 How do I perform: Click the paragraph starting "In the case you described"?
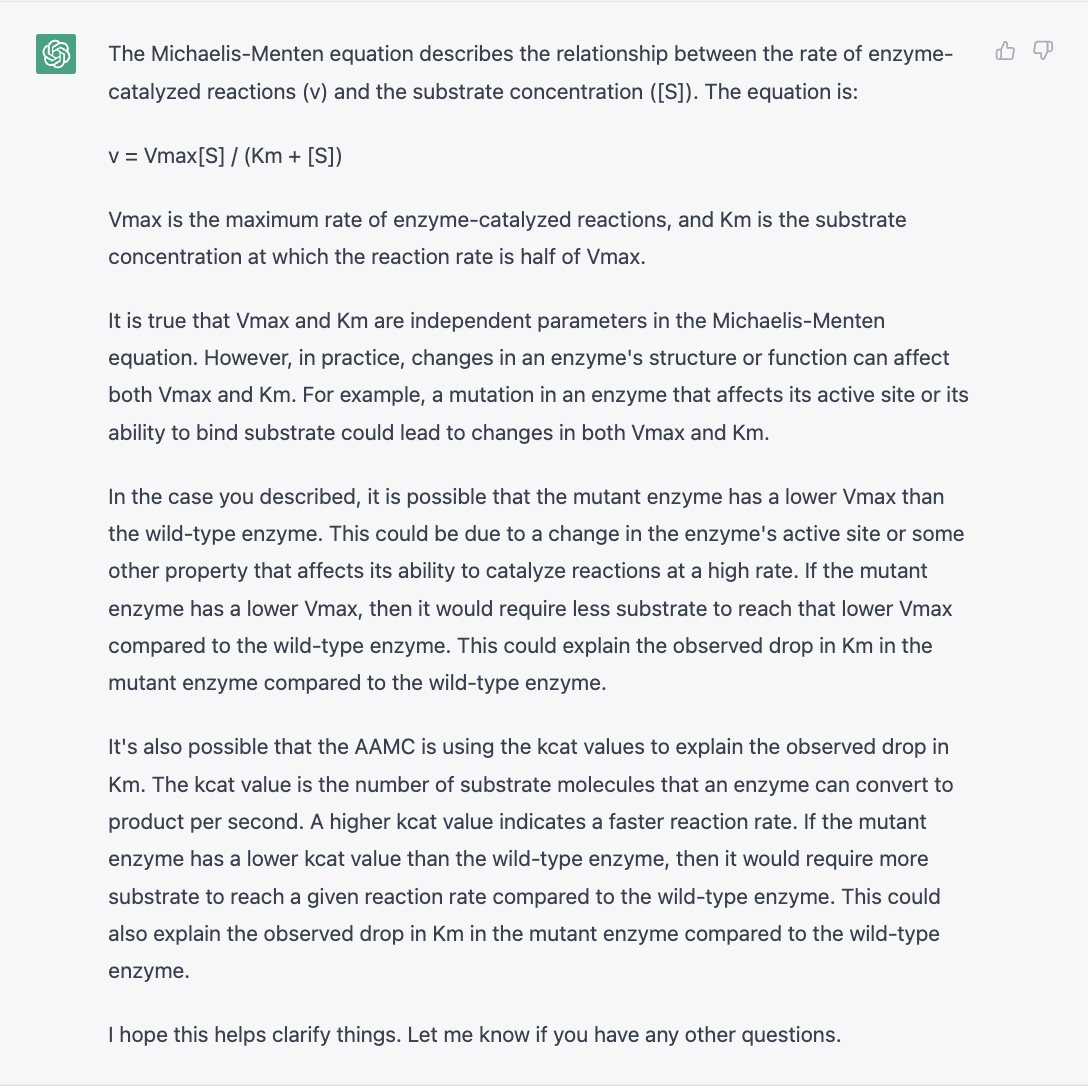[x=536, y=589]
